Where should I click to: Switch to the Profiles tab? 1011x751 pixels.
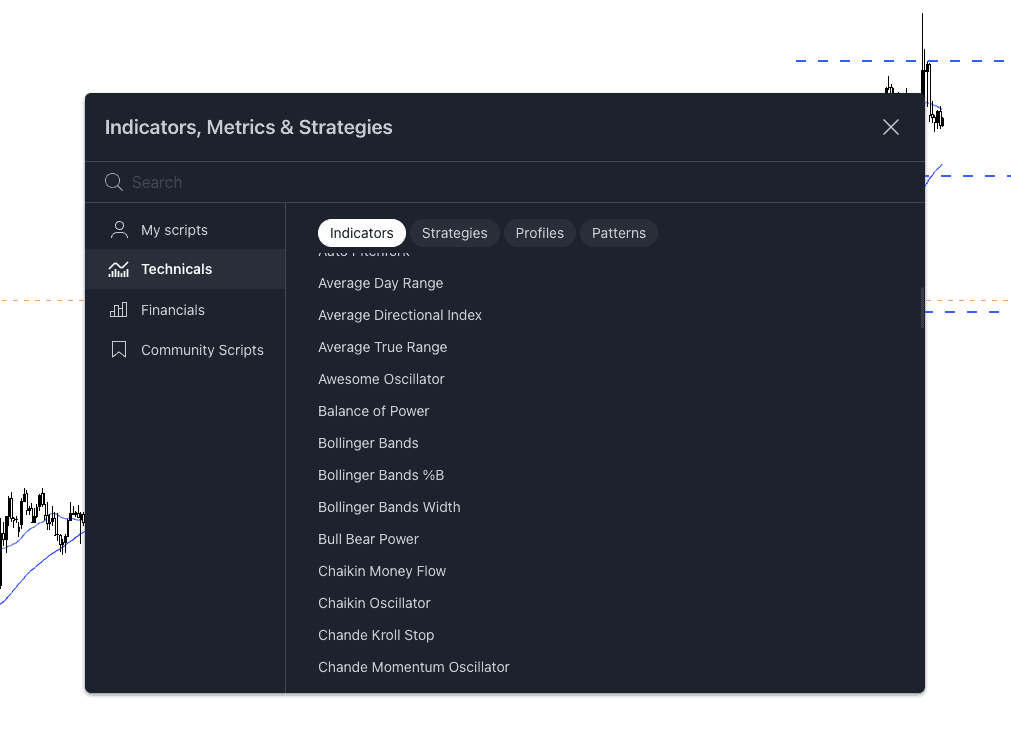(x=539, y=233)
